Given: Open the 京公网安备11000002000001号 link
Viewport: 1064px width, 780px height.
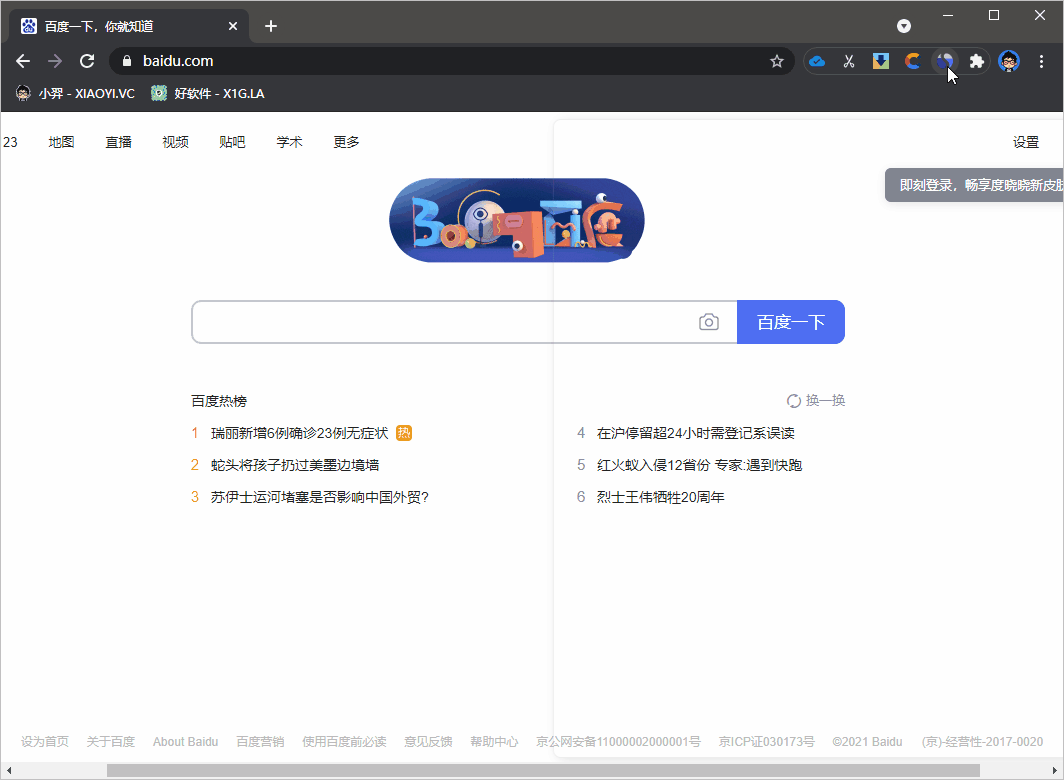Looking at the screenshot, I should click(x=618, y=741).
